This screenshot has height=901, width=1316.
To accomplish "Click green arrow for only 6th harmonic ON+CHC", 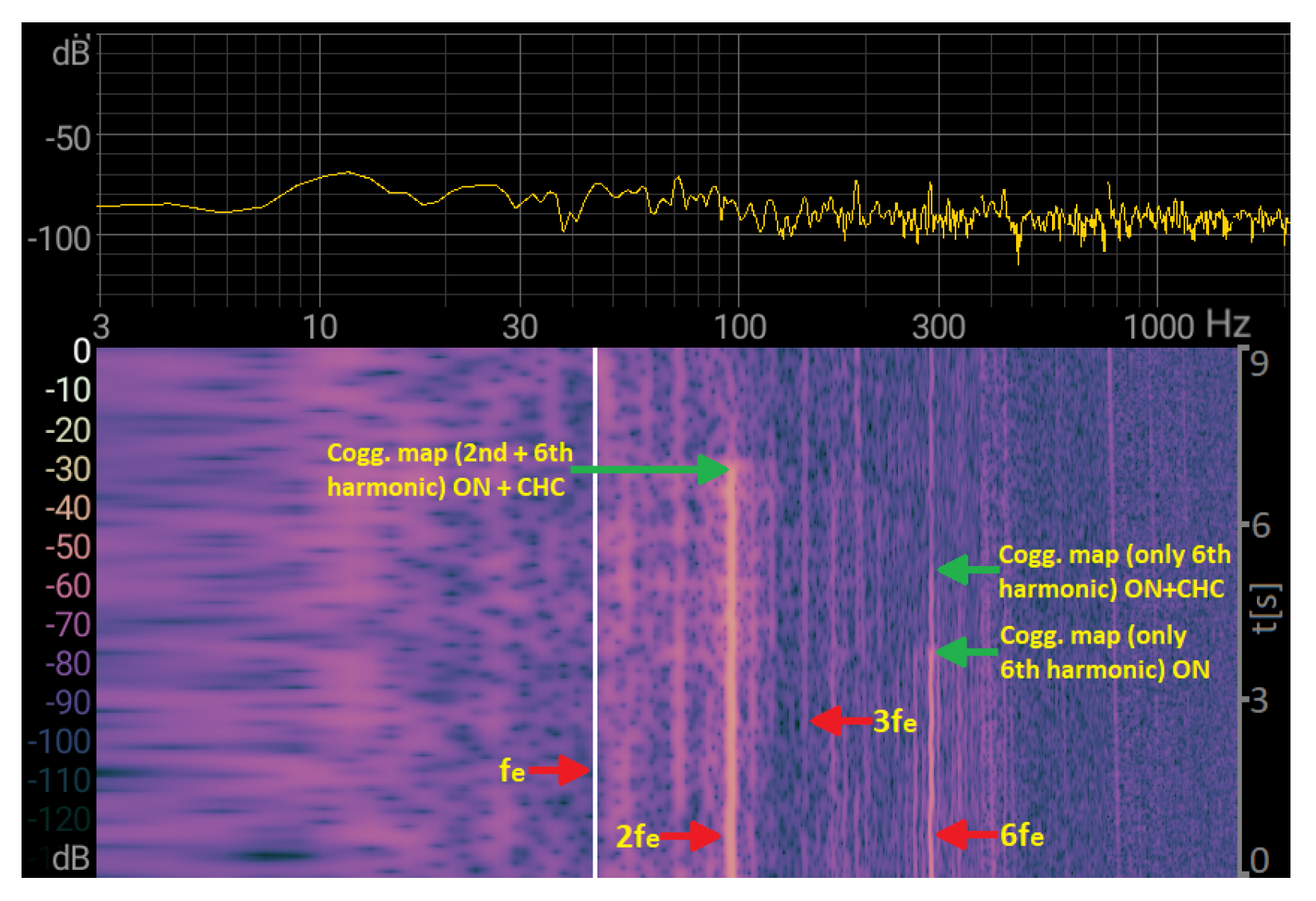I will pos(967,569).
